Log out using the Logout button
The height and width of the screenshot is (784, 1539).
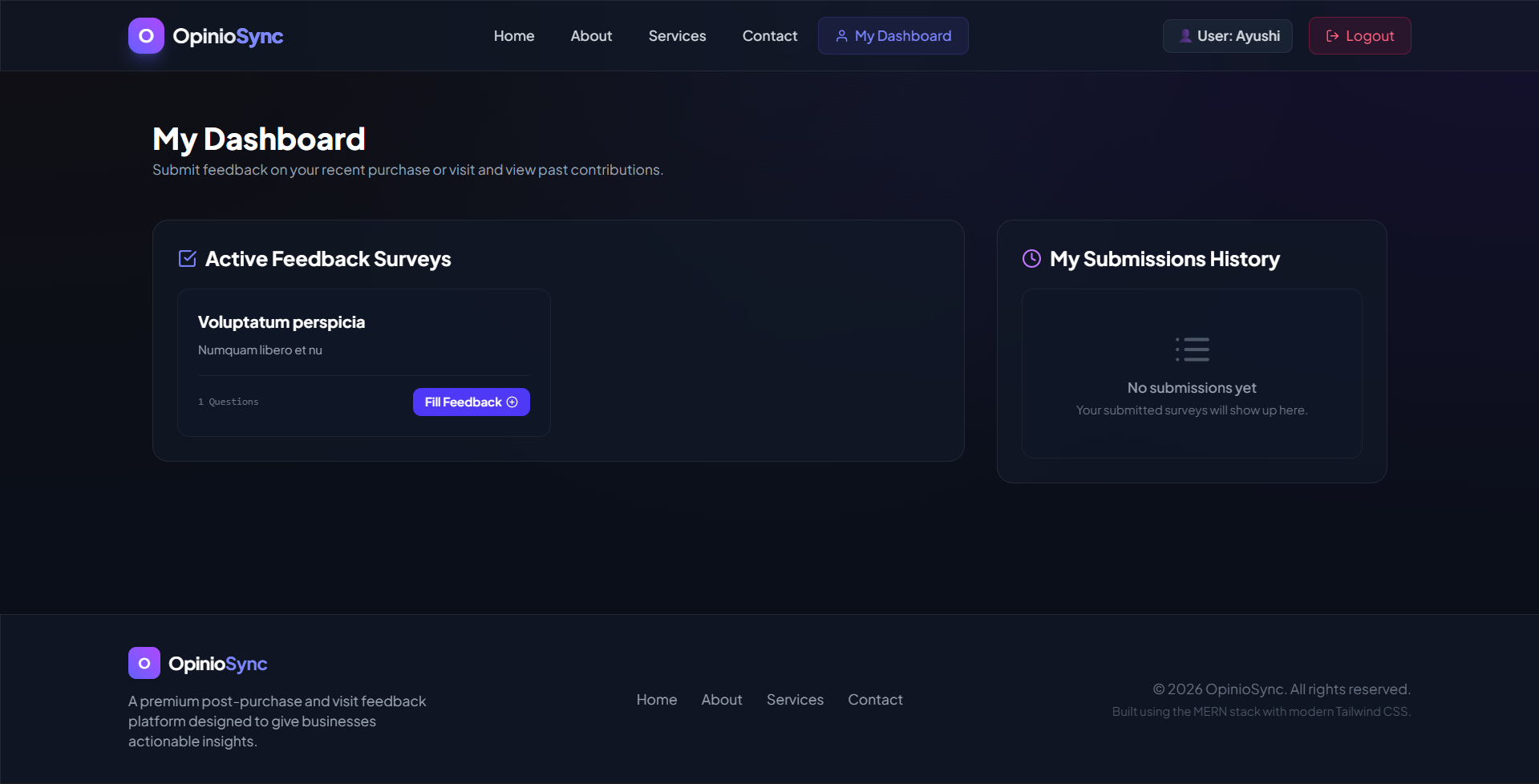pos(1359,36)
